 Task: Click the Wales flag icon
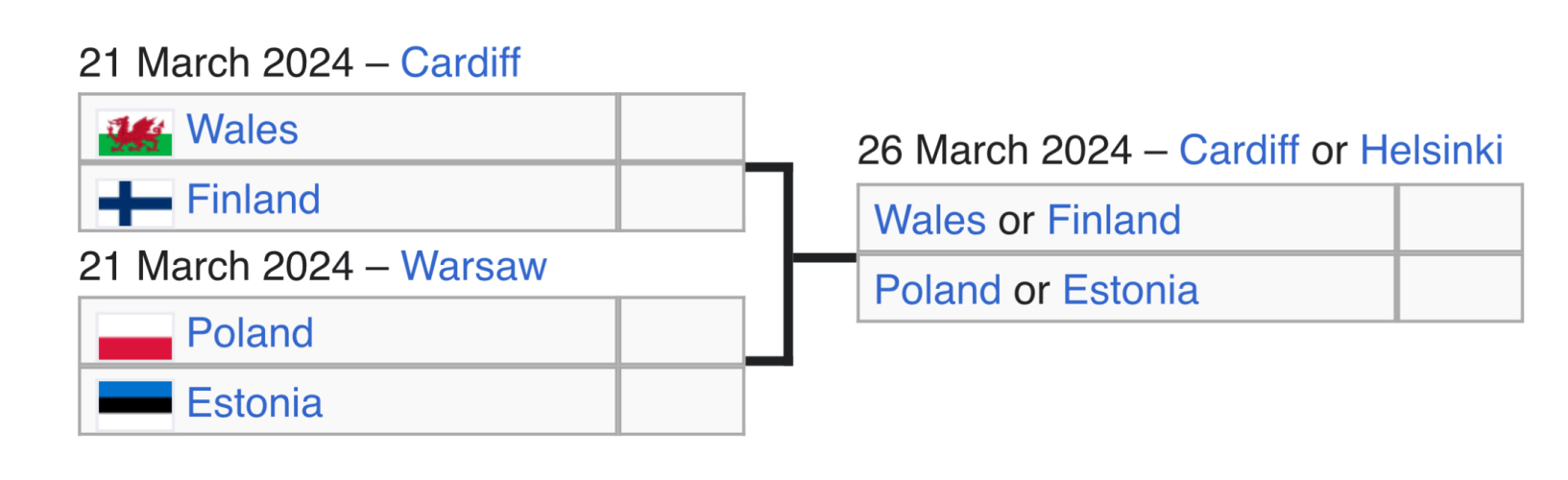[x=134, y=132]
